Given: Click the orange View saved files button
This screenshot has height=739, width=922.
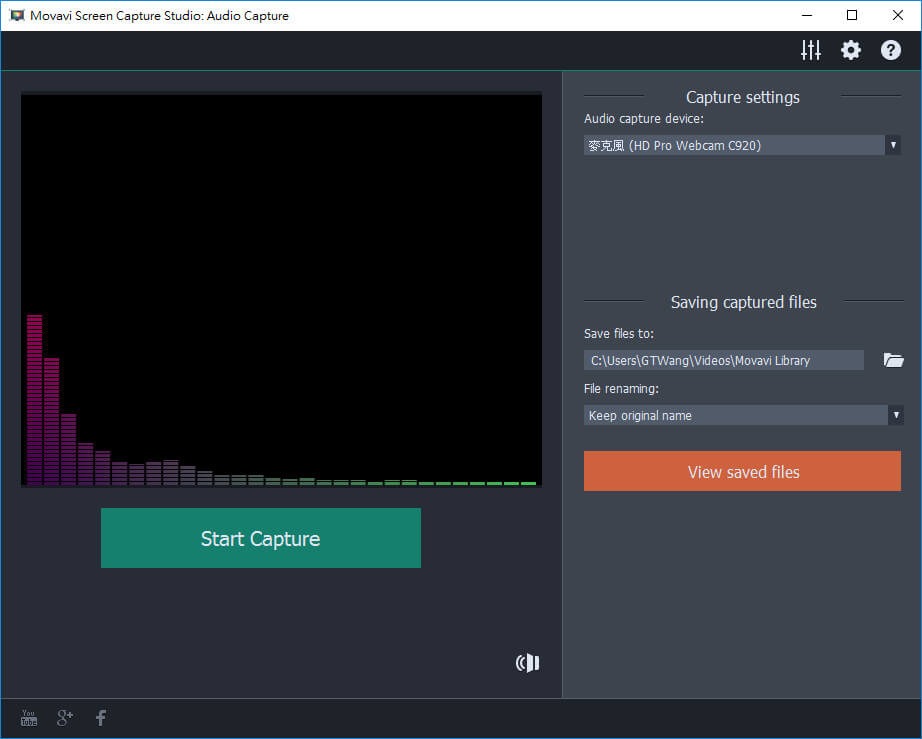Looking at the screenshot, I should pyautogui.click(x=742, y=471).
